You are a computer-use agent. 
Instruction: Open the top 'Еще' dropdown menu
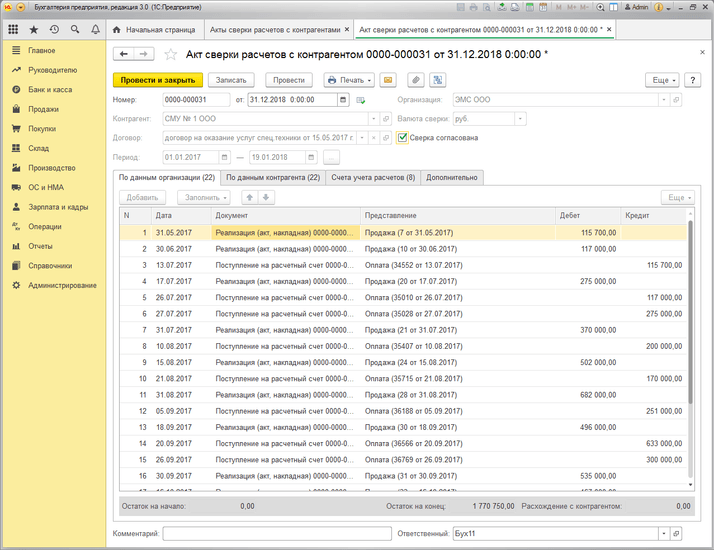click(x=662, y=79)
